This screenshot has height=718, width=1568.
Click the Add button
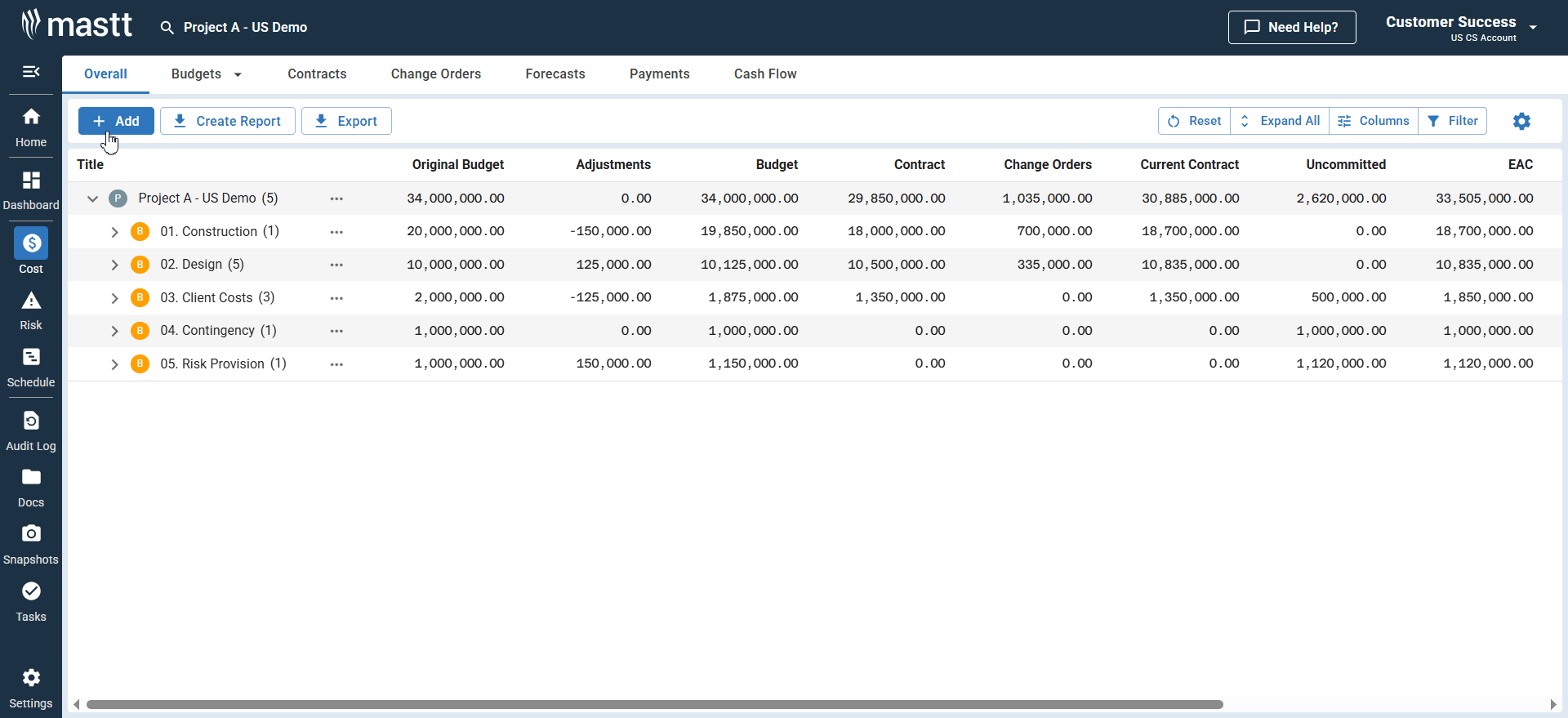tap(116, 121)
